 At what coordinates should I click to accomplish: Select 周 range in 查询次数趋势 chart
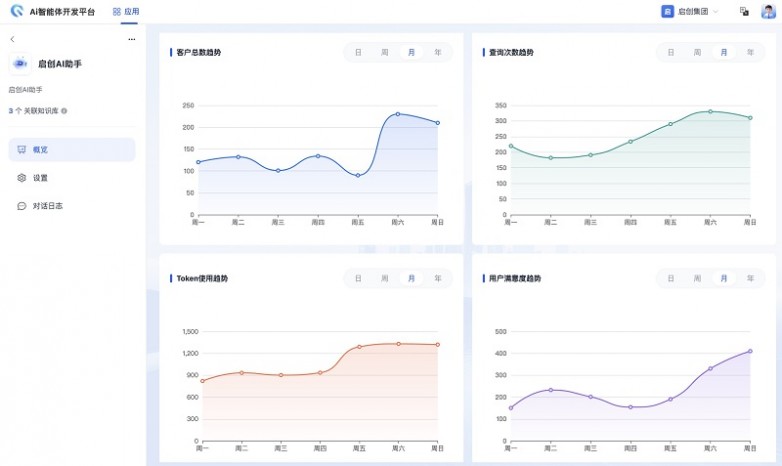[x=697, y=52]
